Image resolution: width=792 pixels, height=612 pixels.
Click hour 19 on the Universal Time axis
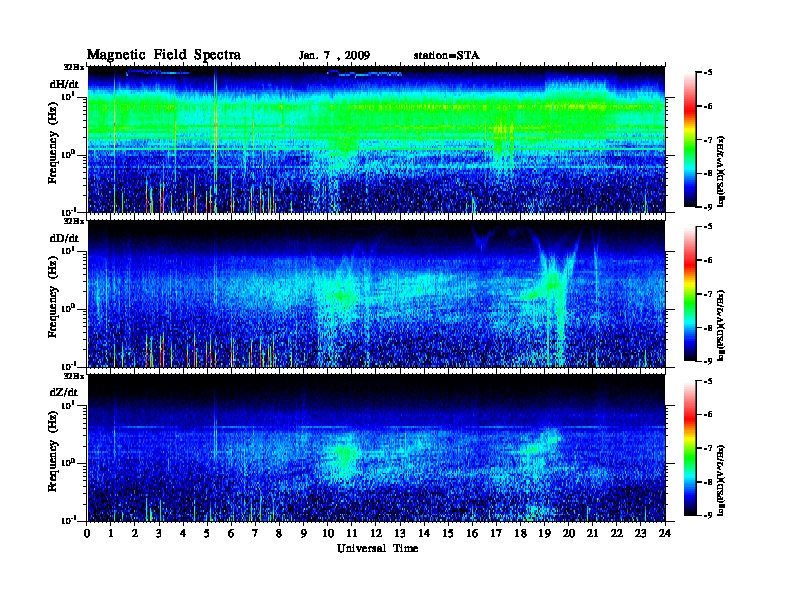pyautogui.click(x=544, y=533)
